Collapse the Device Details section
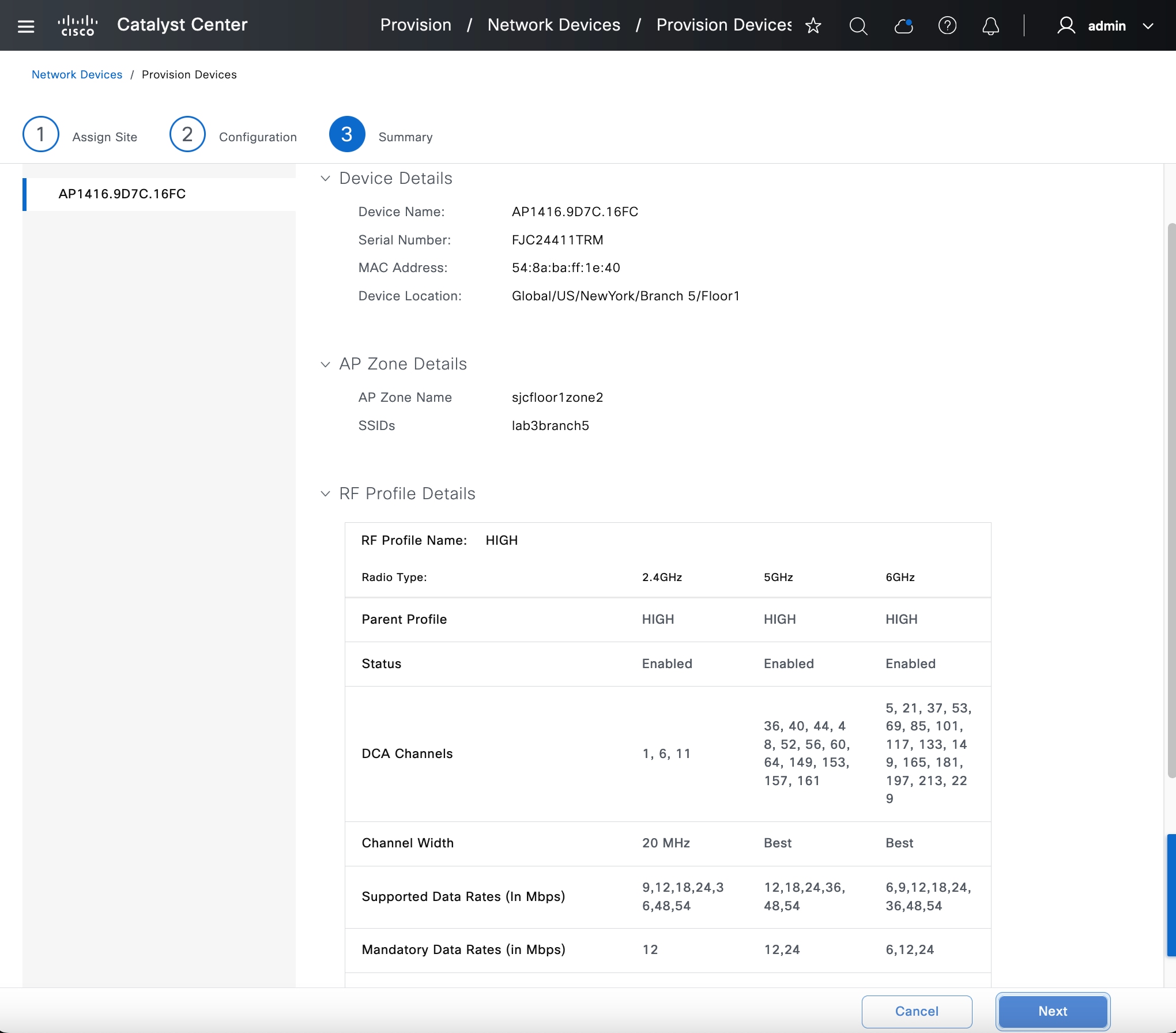The image size is (1176, 1033). 326,179
